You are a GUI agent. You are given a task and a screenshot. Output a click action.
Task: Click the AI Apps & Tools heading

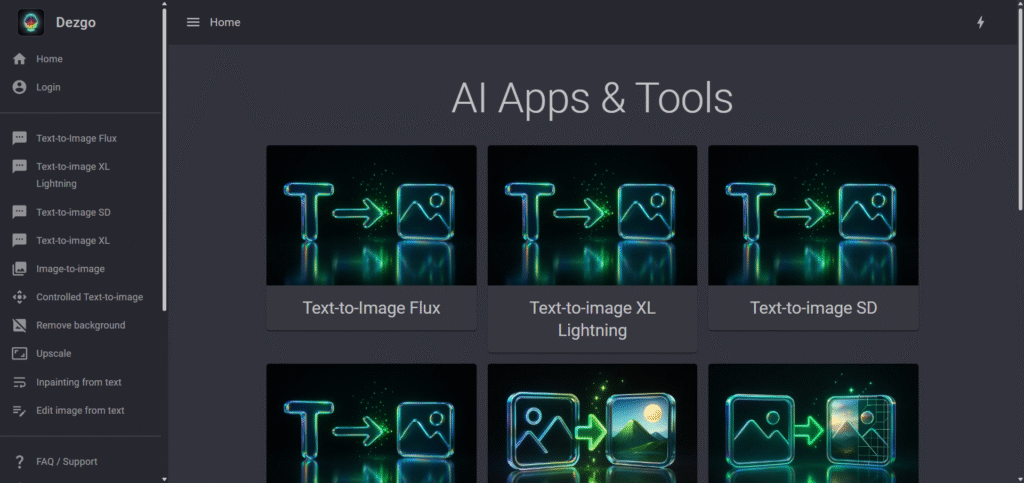click(592, 99)
